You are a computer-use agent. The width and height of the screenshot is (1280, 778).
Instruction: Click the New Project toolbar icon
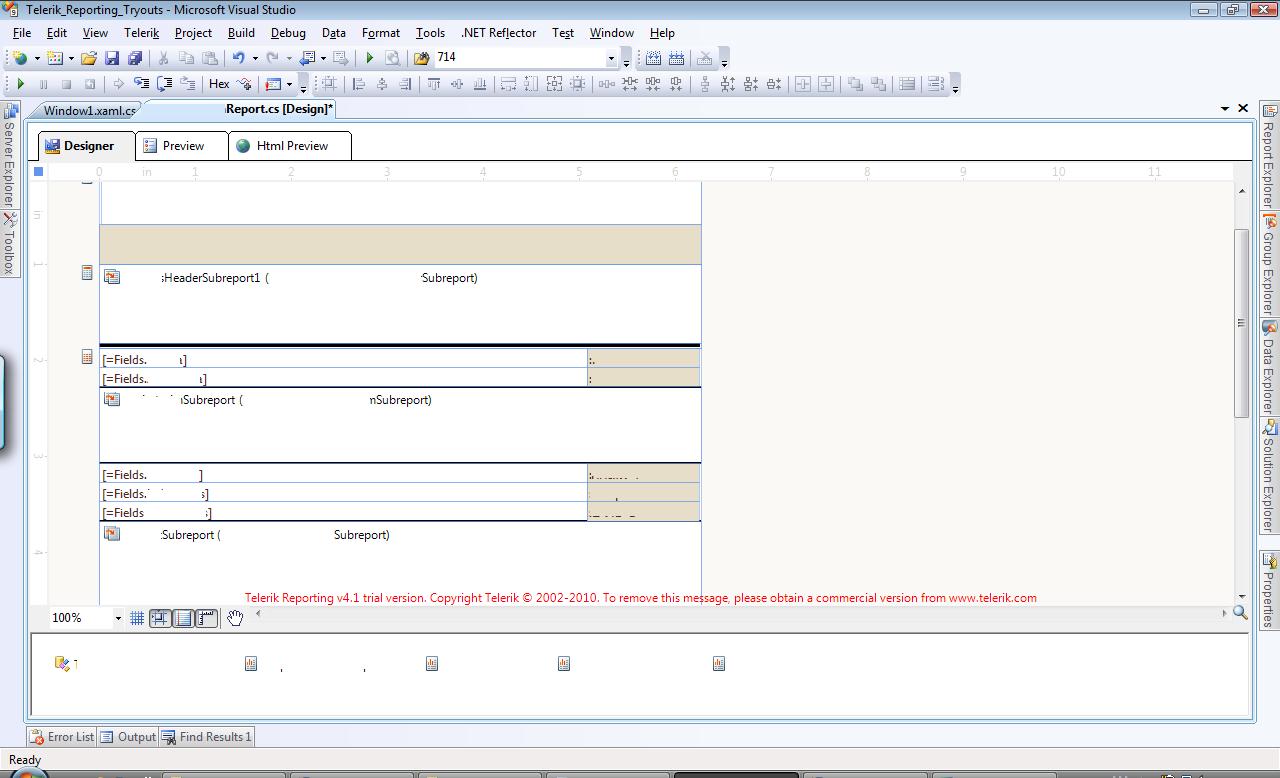[20, 58]
